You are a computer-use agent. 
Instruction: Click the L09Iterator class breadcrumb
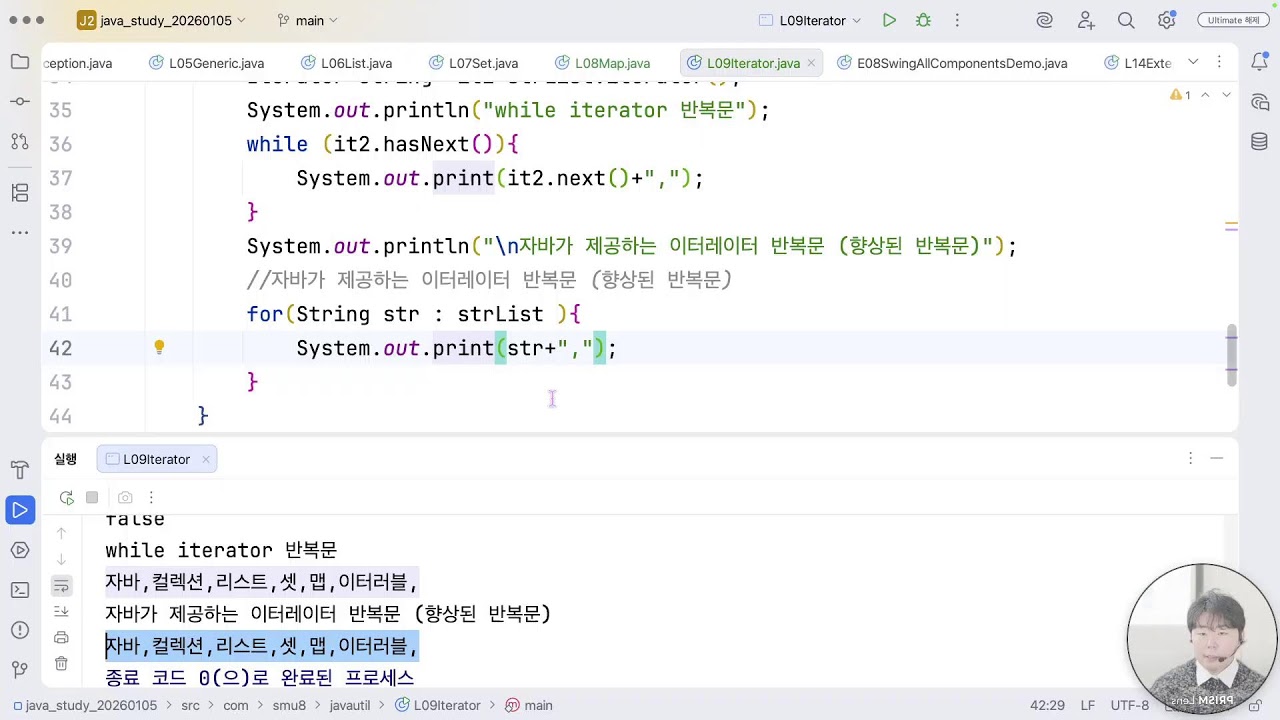(x=437, y=705)
